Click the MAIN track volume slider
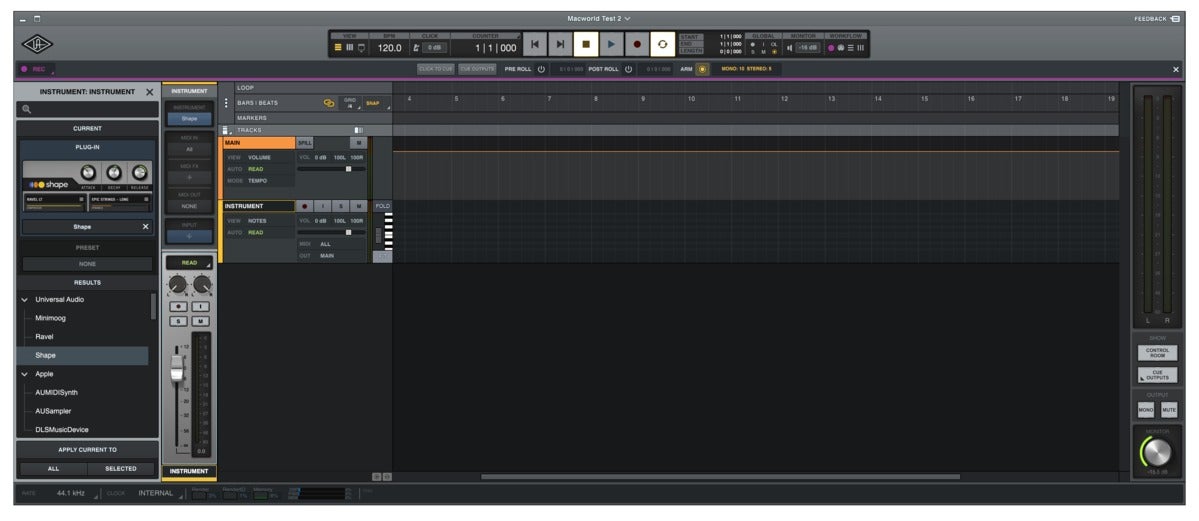 coord(332,168)
